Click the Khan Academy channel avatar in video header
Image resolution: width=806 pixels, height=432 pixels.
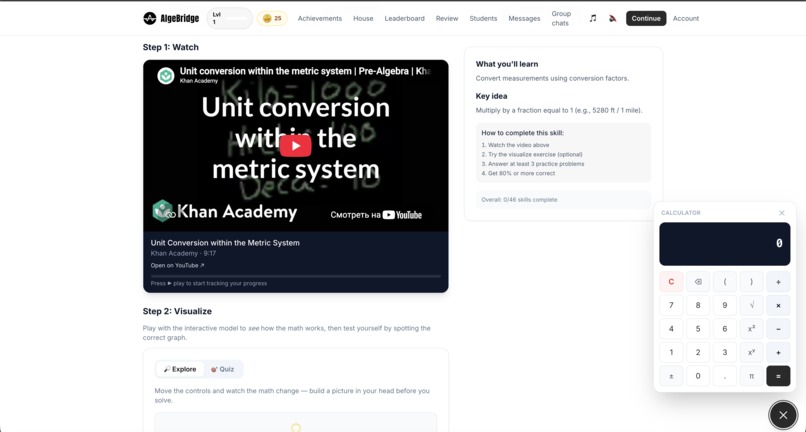(166, 76)
